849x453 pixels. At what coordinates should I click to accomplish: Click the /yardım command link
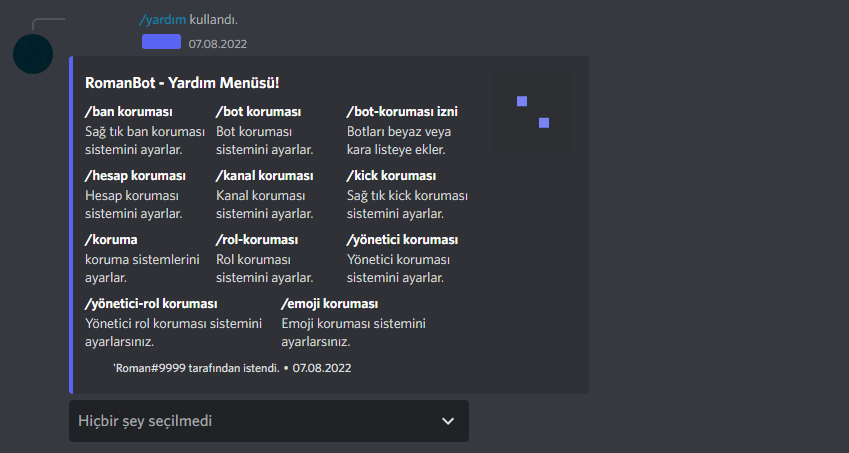pyautogui.click(x=162, y=20)
